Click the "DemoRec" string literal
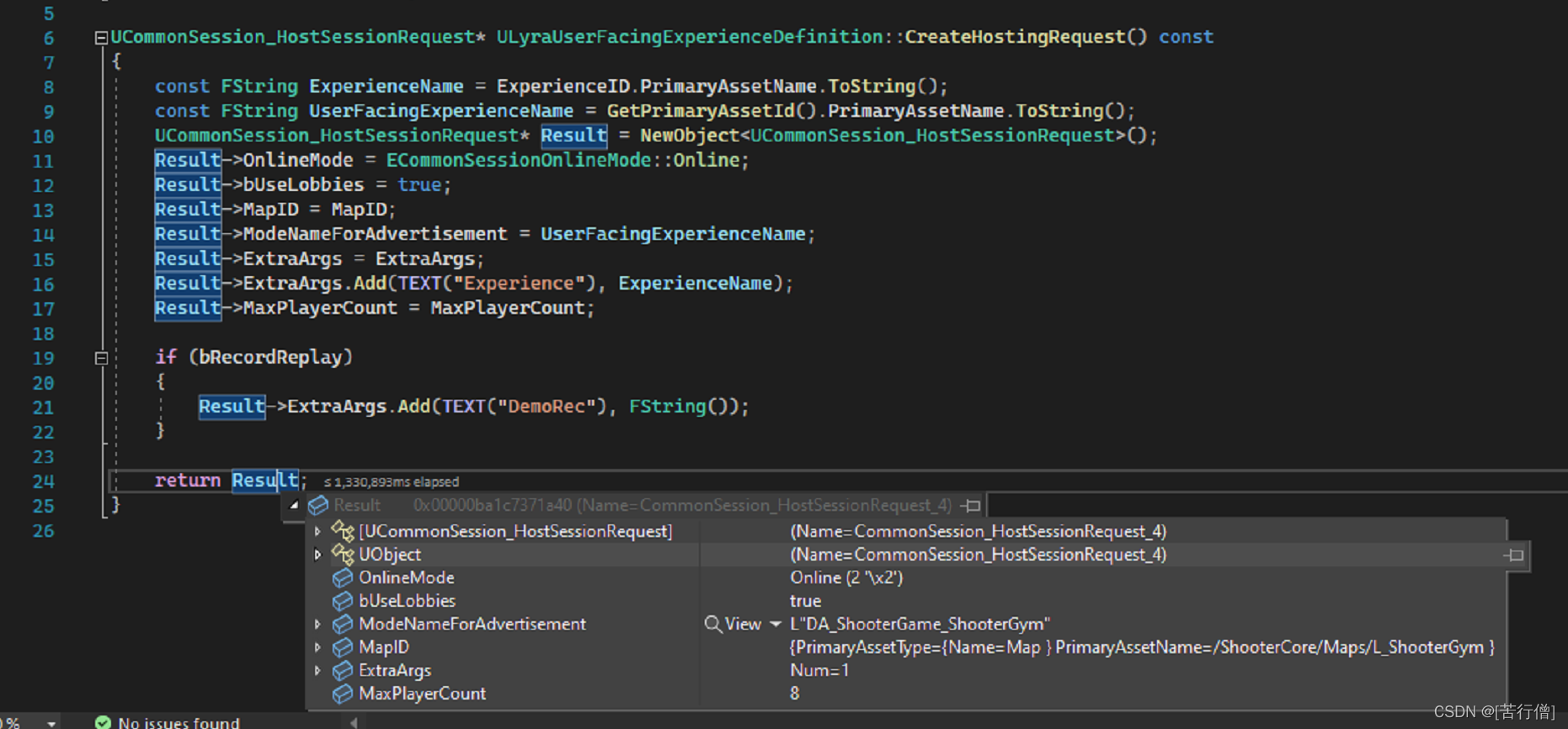This screenshot has width=1568, height=729. pyautogui.click(x=547, y=407)
